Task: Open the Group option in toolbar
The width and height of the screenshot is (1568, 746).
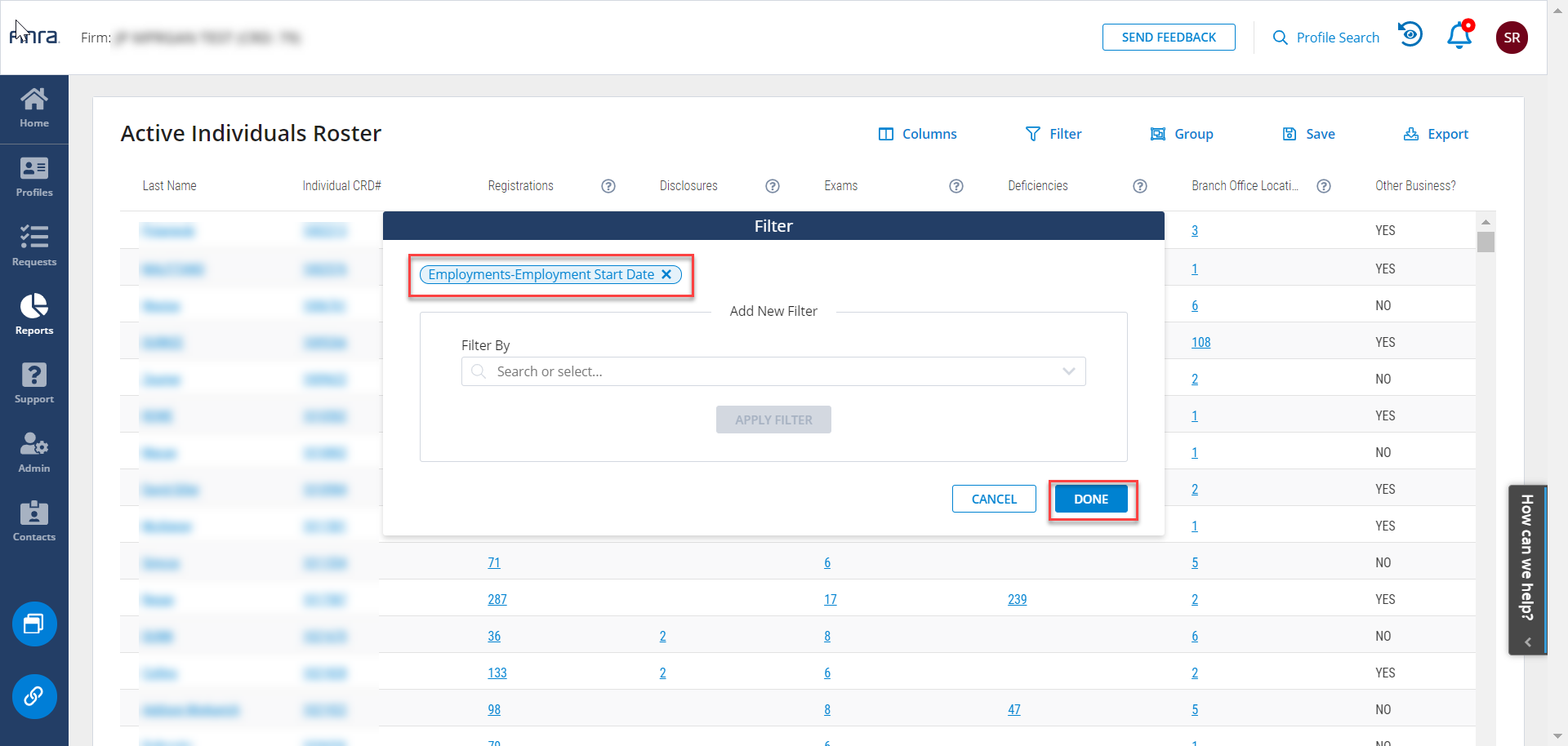Action: (x=1182, y=134)
